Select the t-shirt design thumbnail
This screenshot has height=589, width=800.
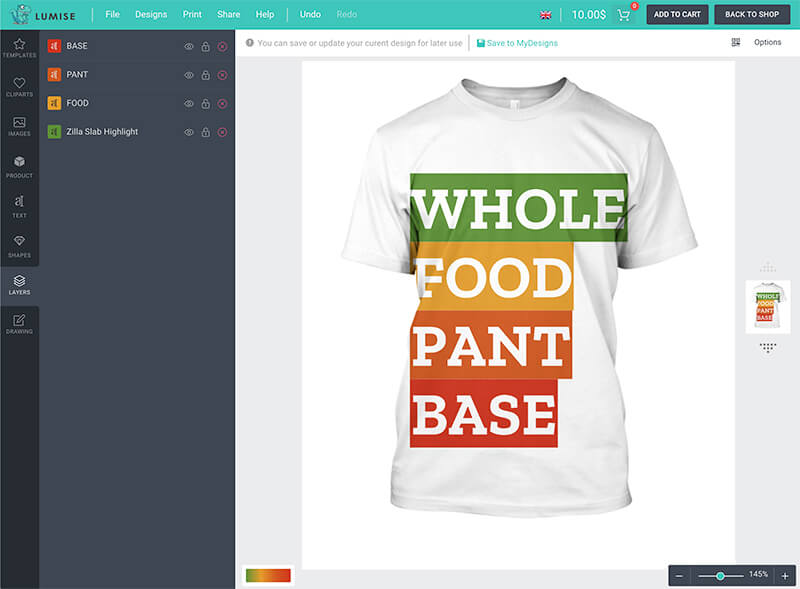click(x=768, y=306)
